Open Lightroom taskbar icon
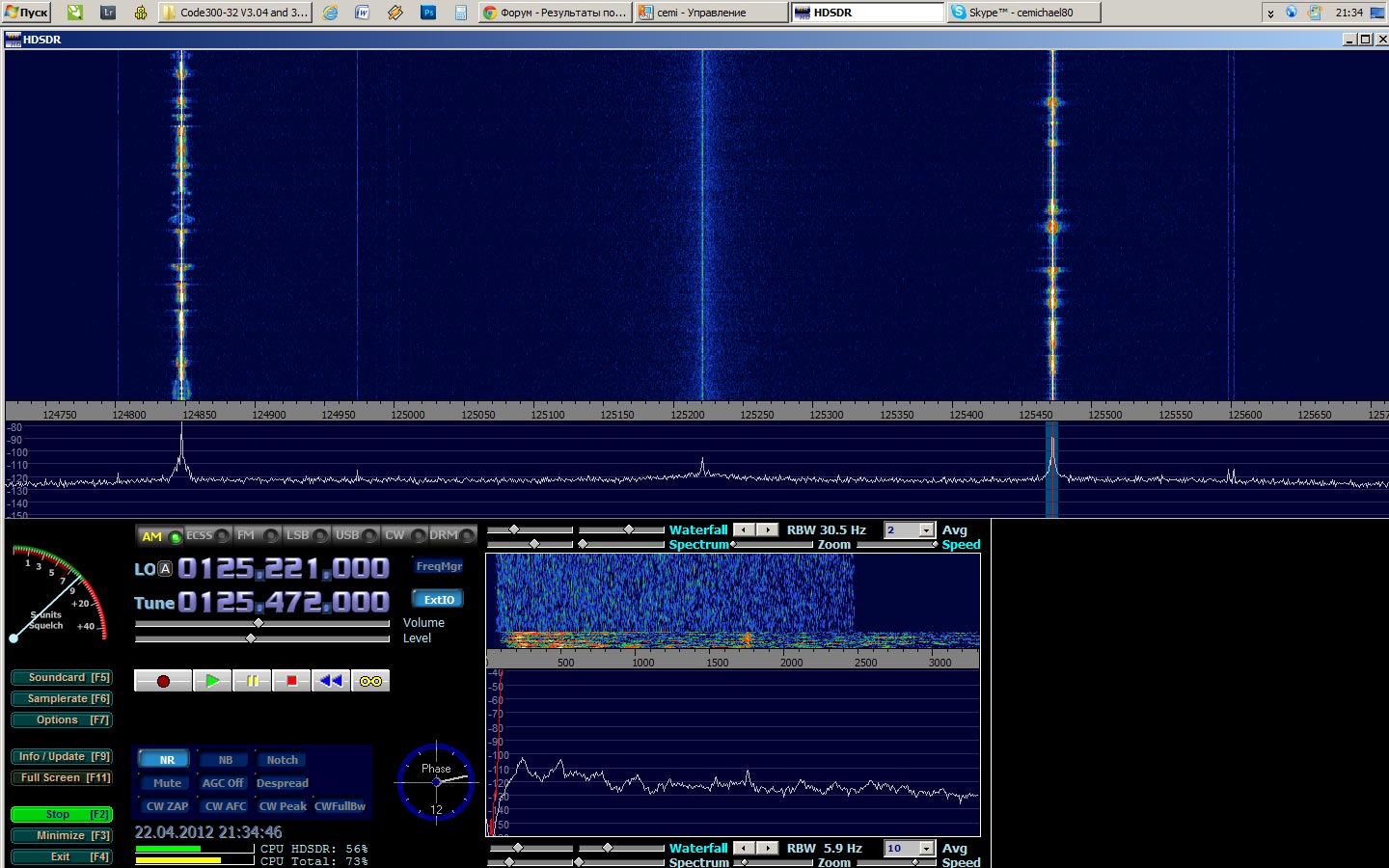Viewport: 1389px width, 868px height. point(108,13)
